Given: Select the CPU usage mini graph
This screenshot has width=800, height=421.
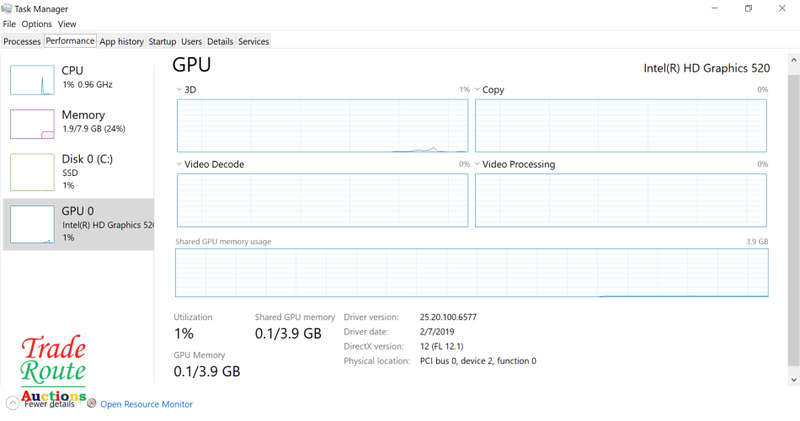Looking at the screenshot, I should click(32, 80).
